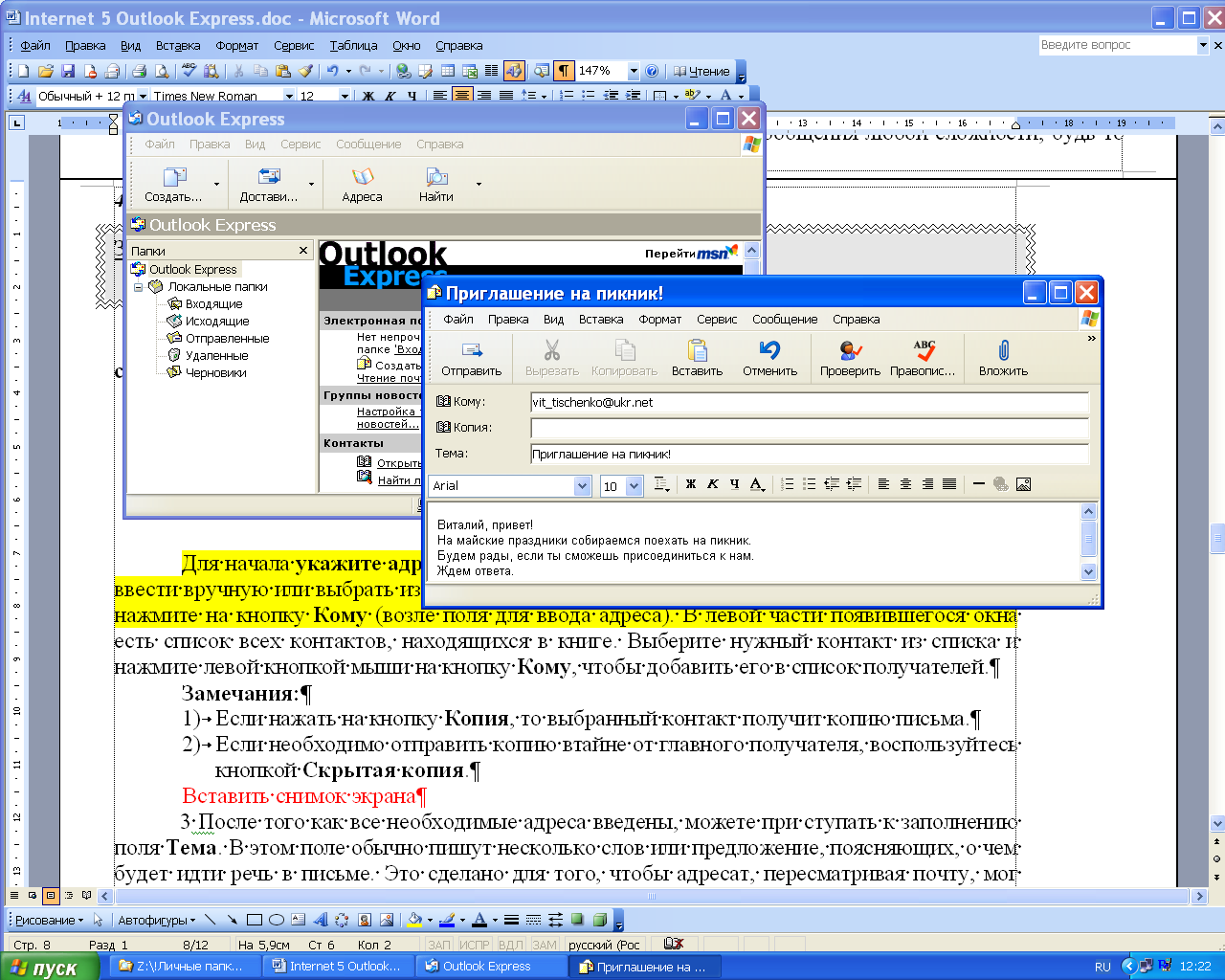Toggle center alignment in message format bar
The image size is (1225, 980).
(x=905, y=484)
